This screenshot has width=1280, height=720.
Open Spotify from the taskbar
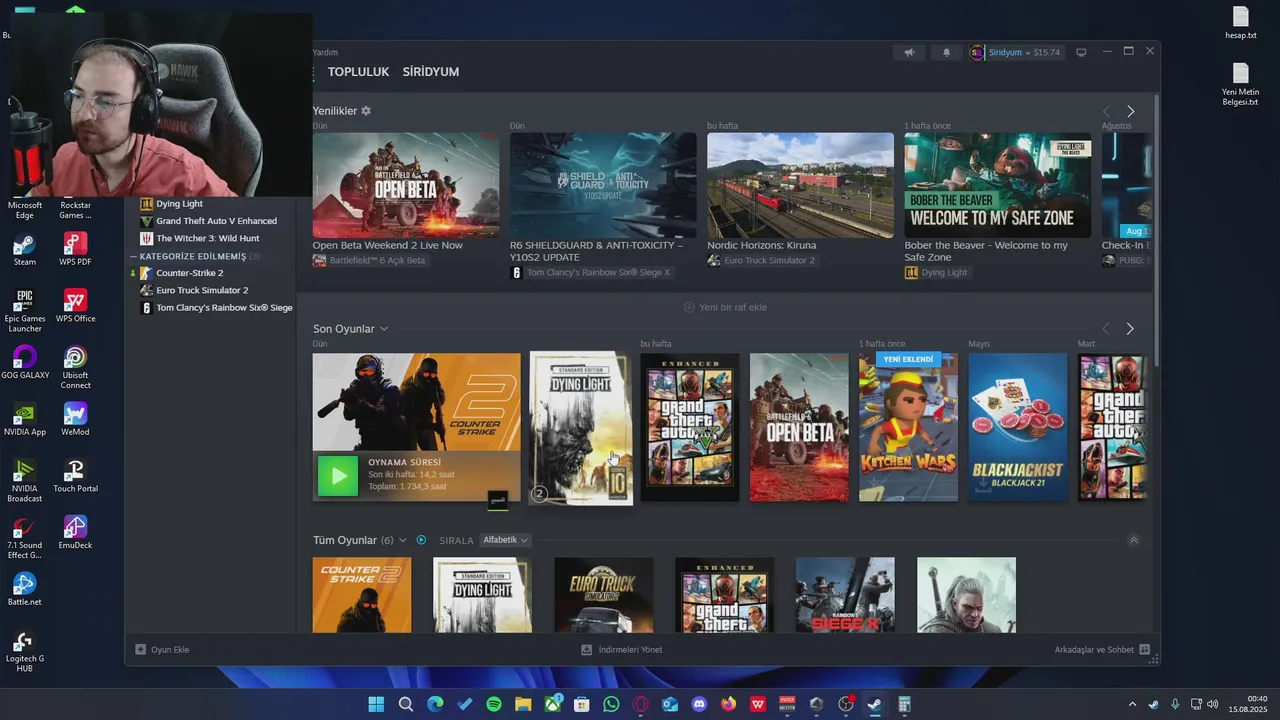point(494,704)
